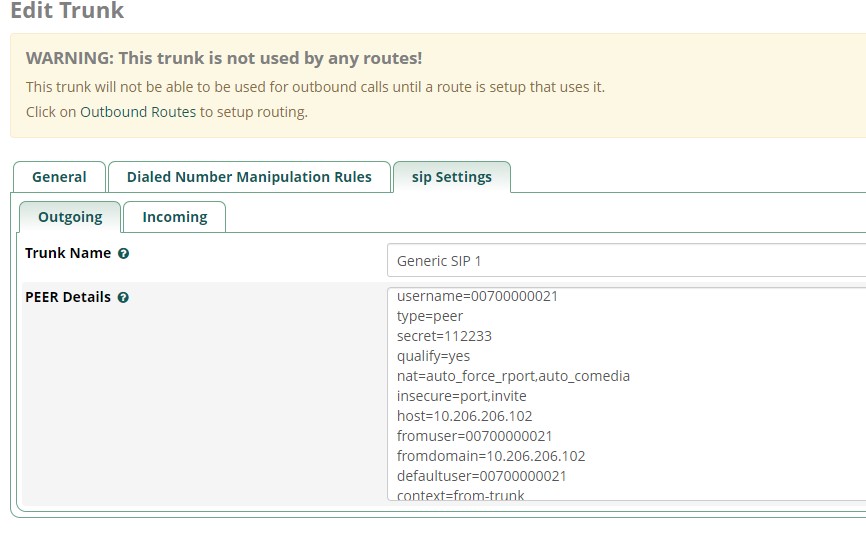Select the type=peer line
The height and width of the screenshot is (554, 866).
[430, 316]
